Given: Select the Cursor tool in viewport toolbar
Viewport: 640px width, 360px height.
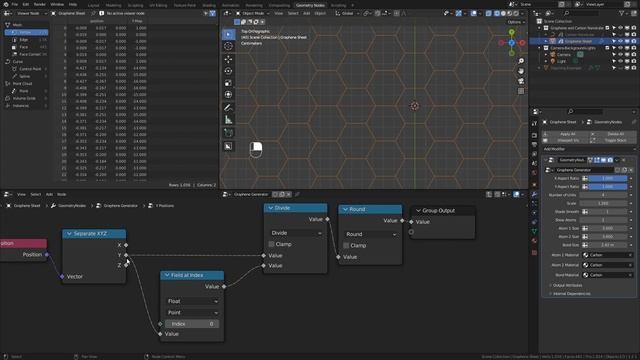Looking at the screenshot, I should pyautogui.click(x=228, y=46).
